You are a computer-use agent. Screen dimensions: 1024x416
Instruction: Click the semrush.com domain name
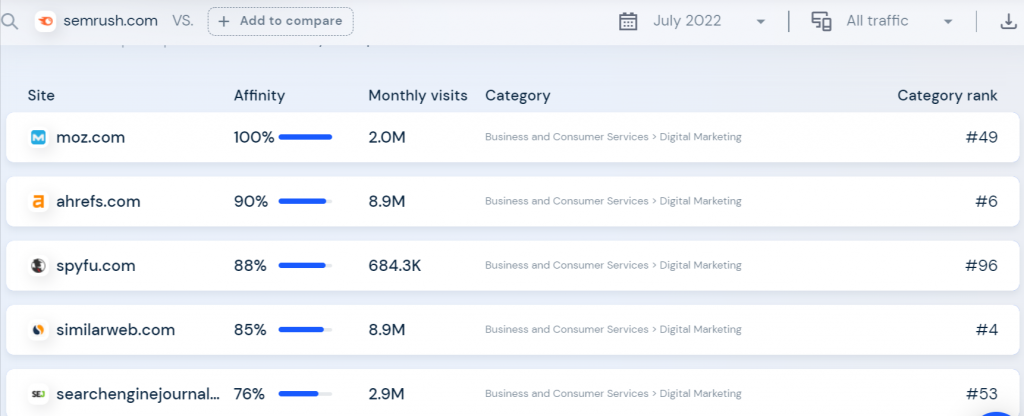(x=110, y=21)
